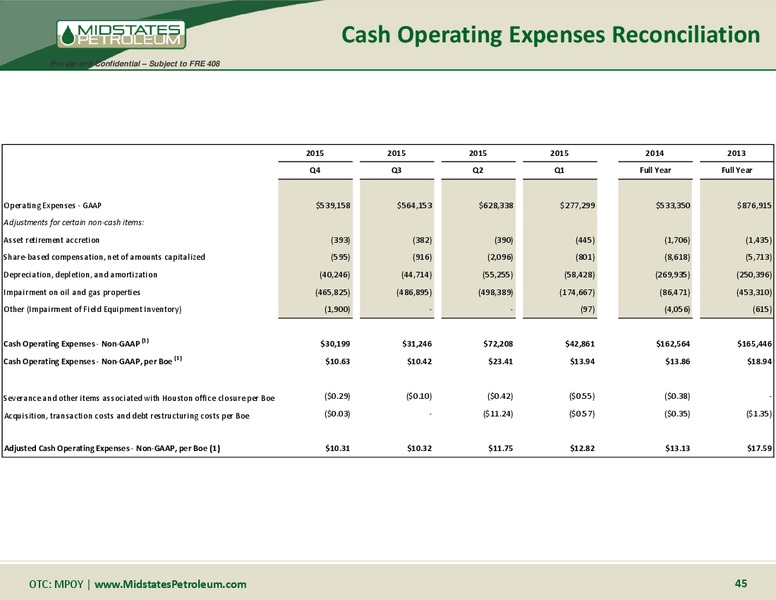Select the Asset retirement accretion row label

[x=51, y=240]
